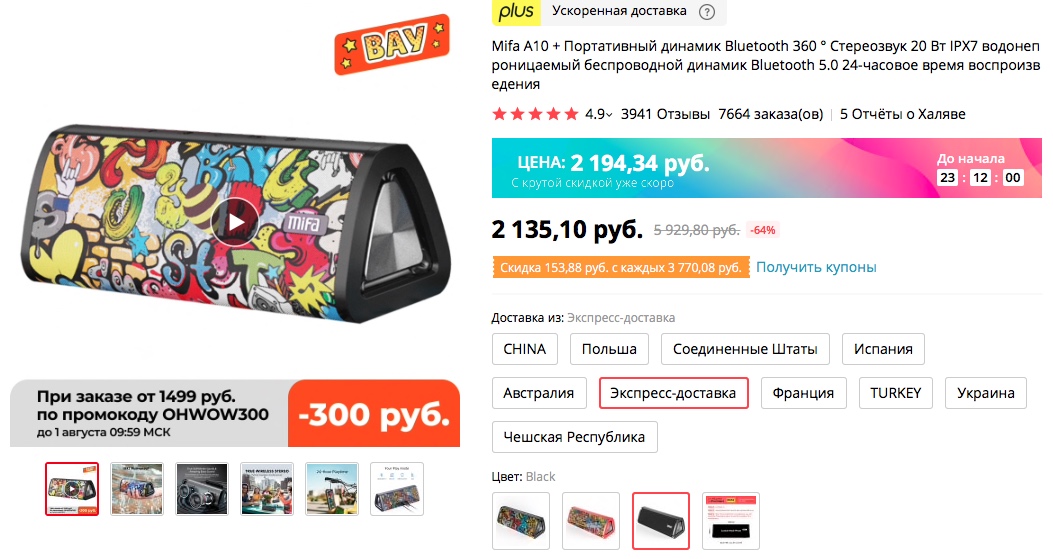Image resolution: width=1053 pixels, height=559 pixels.
Task: Click the help question mark beside Ускоренная доставка
Action: 706,11
